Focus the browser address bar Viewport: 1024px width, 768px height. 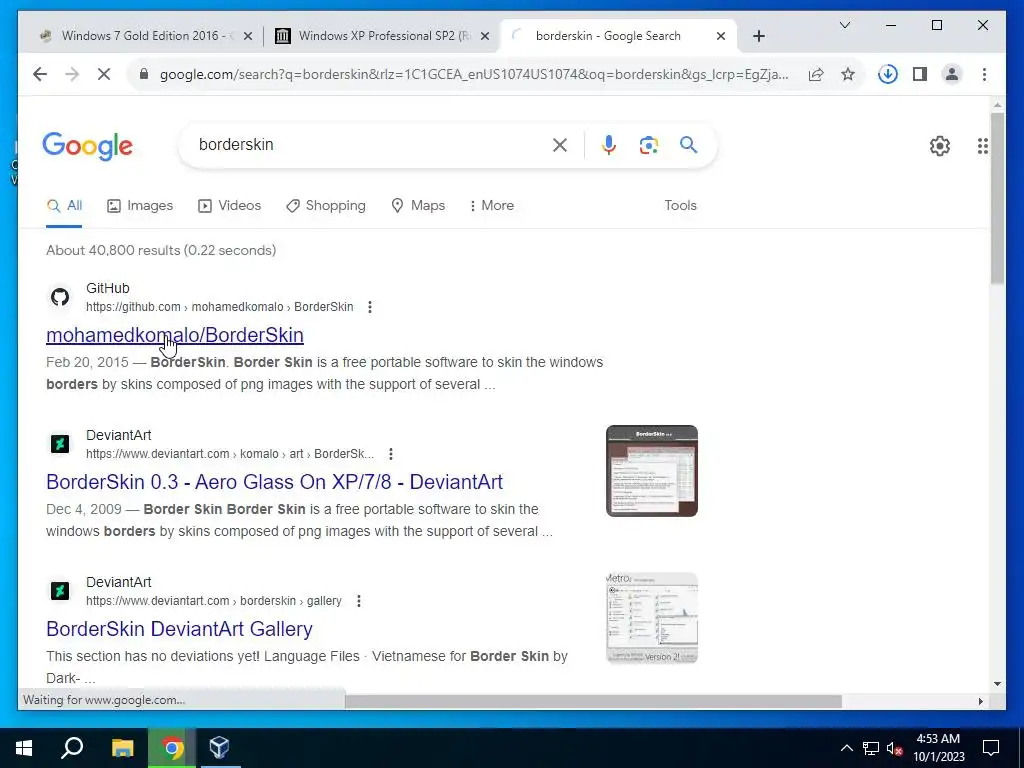pos(473,74)
